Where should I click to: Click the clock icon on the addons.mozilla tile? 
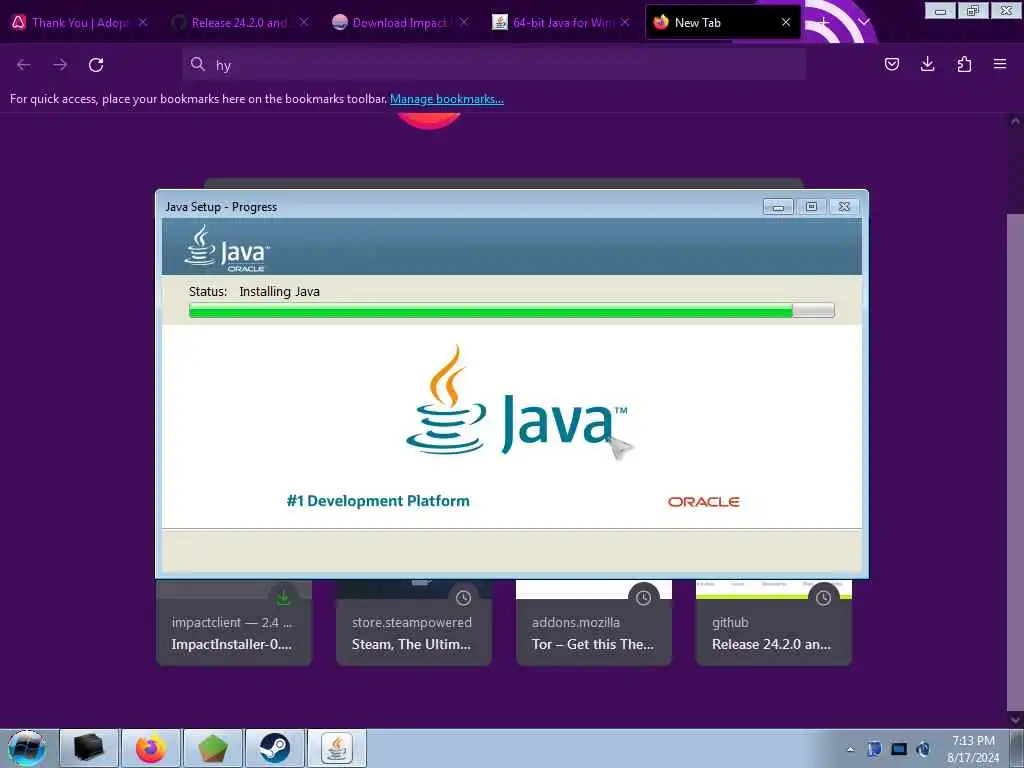[643, 598]
